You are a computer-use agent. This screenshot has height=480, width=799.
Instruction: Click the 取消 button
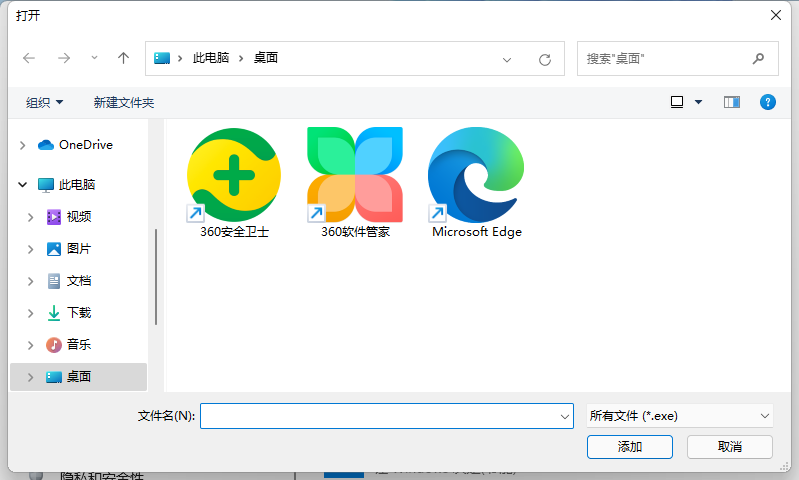tap(730, 447)
